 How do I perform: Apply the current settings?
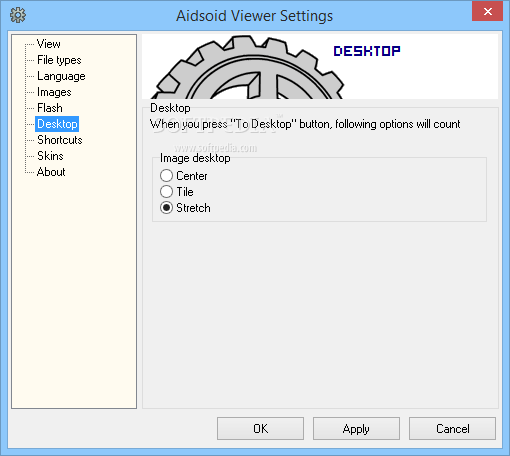point(356,428)
